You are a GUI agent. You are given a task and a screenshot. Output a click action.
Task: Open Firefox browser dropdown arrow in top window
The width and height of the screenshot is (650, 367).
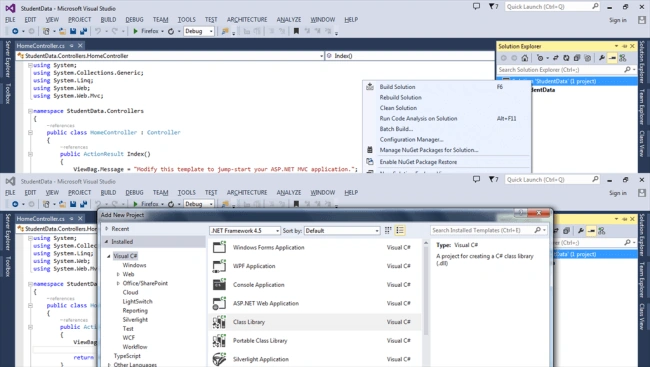click(x=162, y=32)
